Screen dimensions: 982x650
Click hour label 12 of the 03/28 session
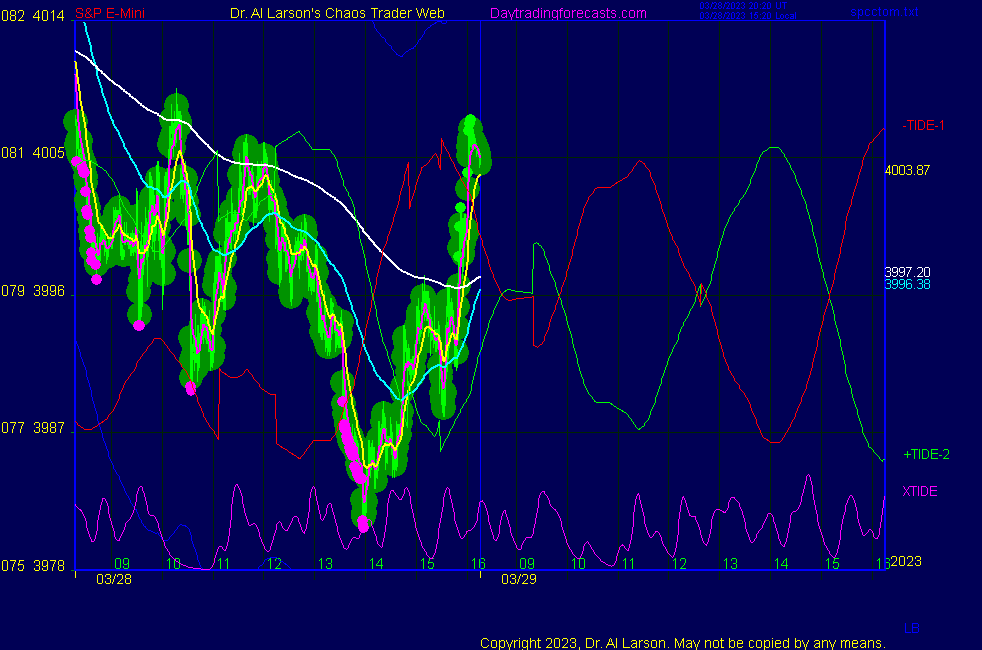[274, 564]
